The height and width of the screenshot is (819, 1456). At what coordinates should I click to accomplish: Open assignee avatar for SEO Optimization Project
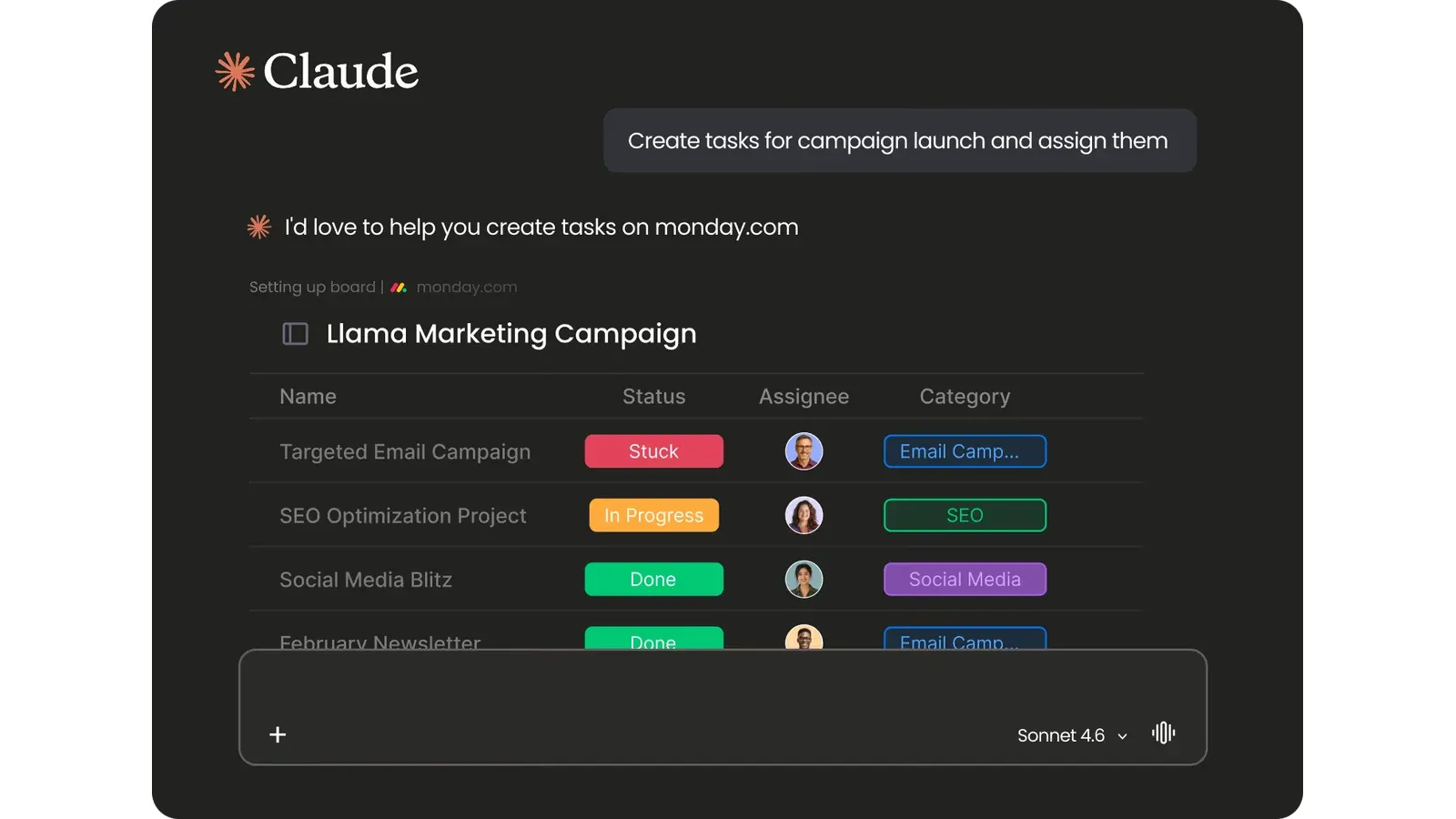[x=804, y=515]
